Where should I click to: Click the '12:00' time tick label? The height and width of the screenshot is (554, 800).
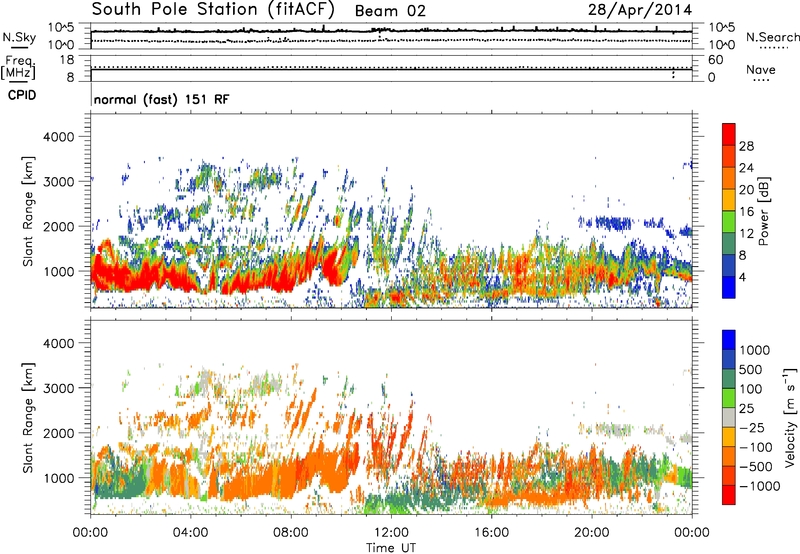(391, 533)
